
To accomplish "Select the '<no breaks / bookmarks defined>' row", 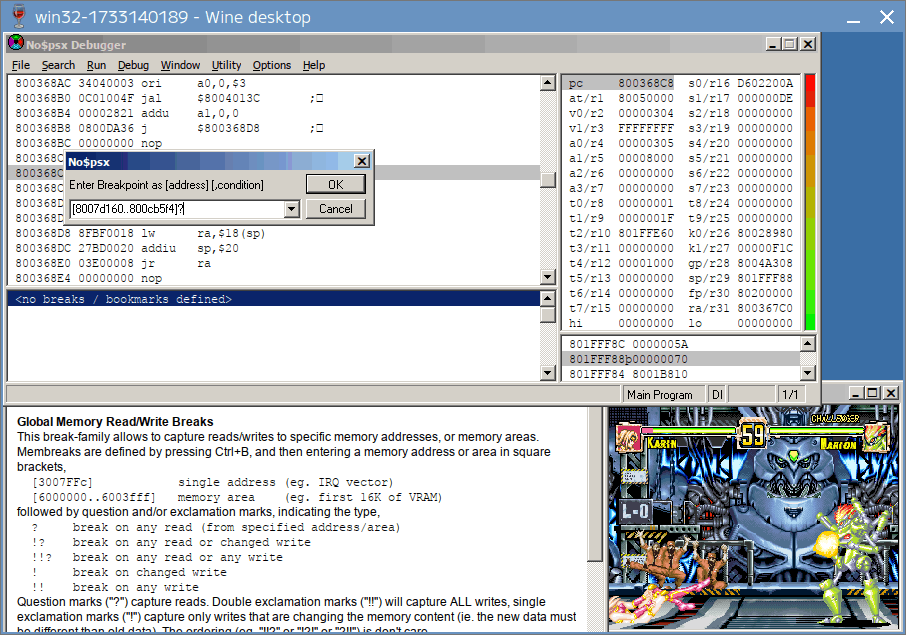I will pos(274,299).
